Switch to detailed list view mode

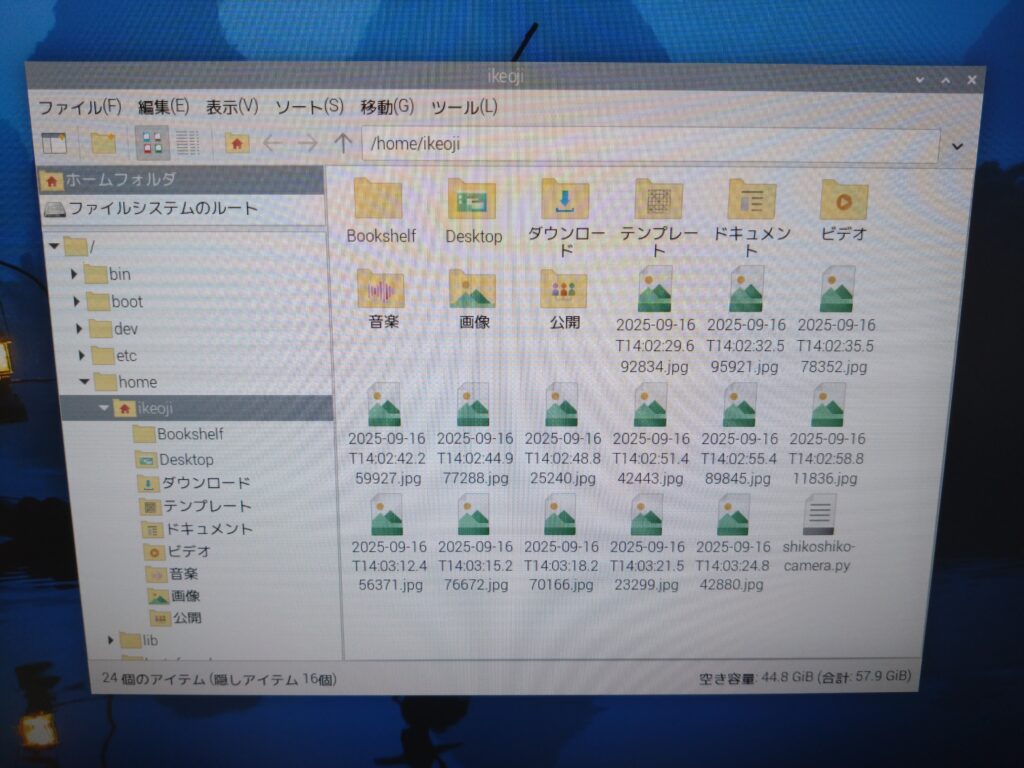(187, 143)
